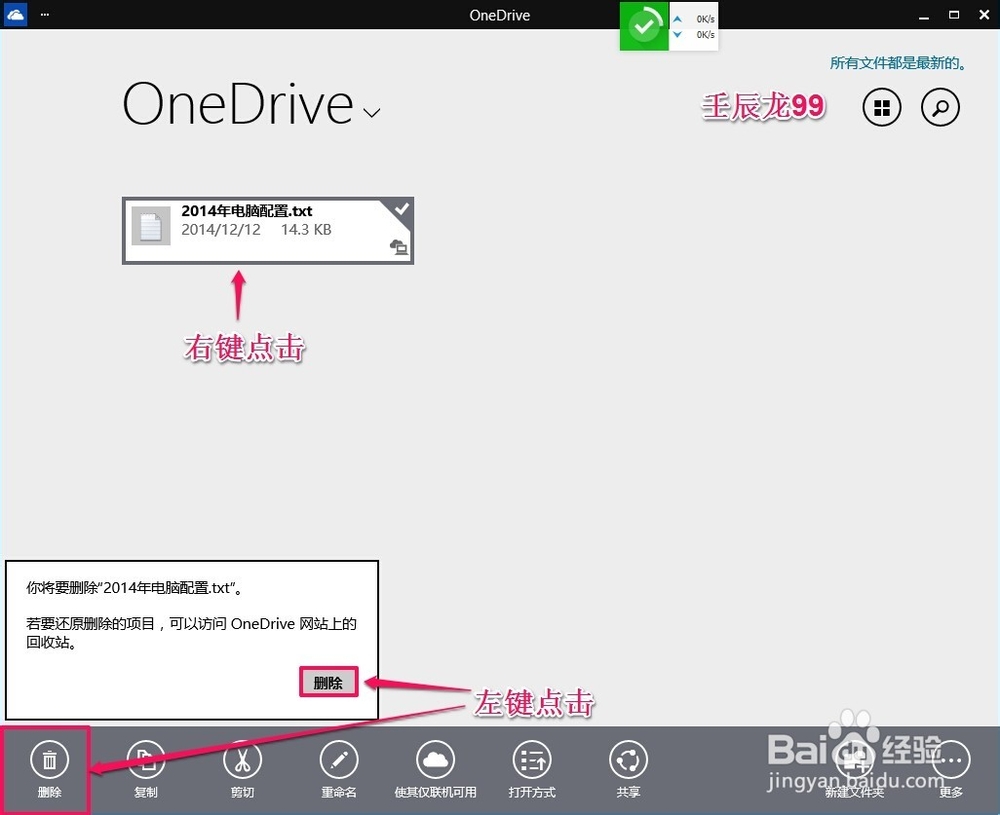
Task: Click the Open with (打开方式) icon
Action: pos(532,760)
